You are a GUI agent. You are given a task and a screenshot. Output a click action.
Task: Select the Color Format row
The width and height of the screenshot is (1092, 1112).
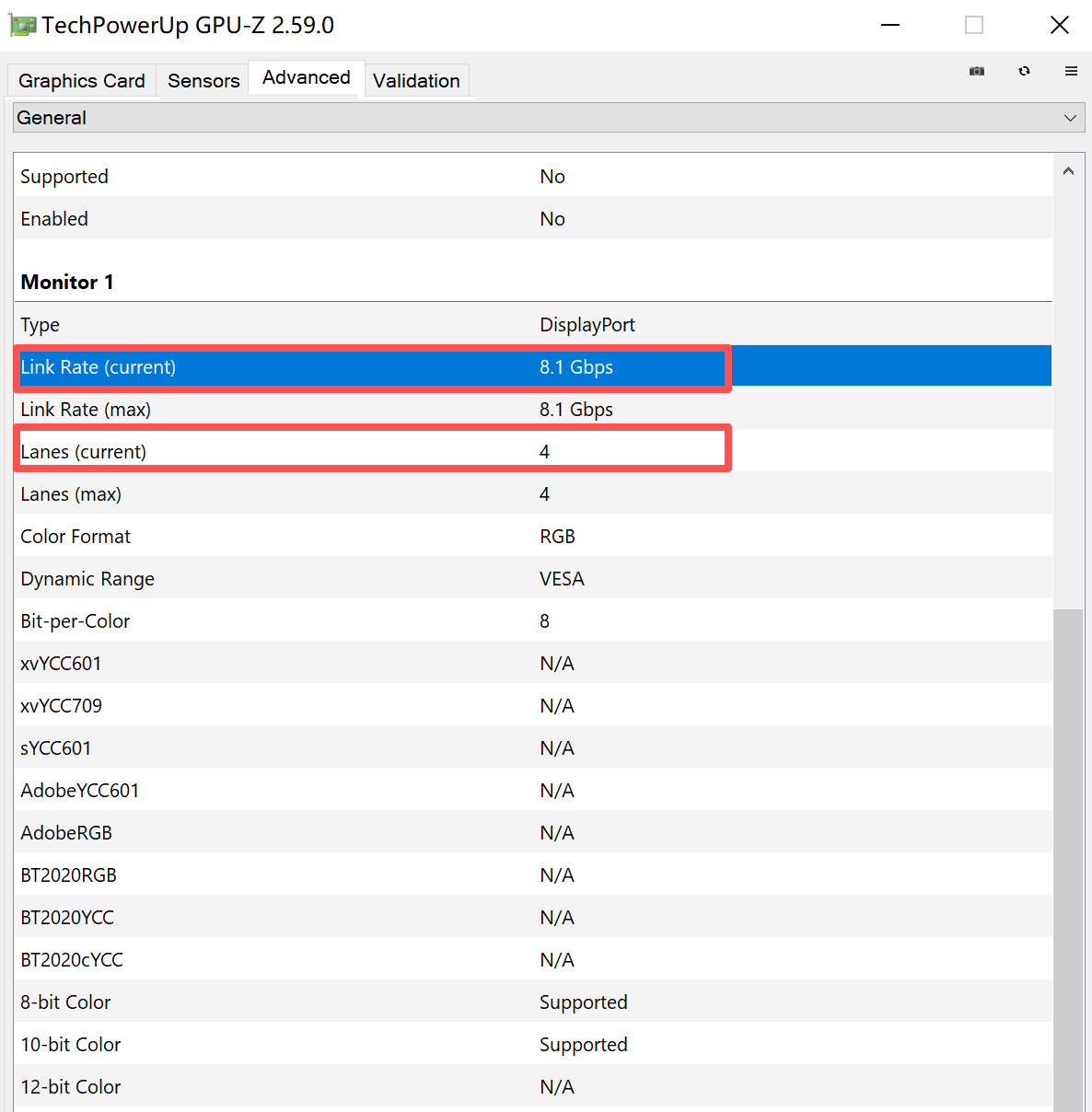533,536
